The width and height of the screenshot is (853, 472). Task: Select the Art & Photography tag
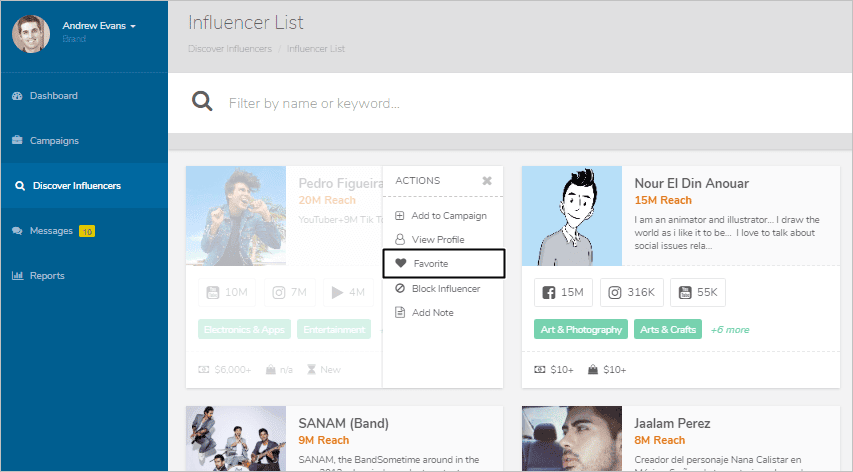tap(581, 330)
